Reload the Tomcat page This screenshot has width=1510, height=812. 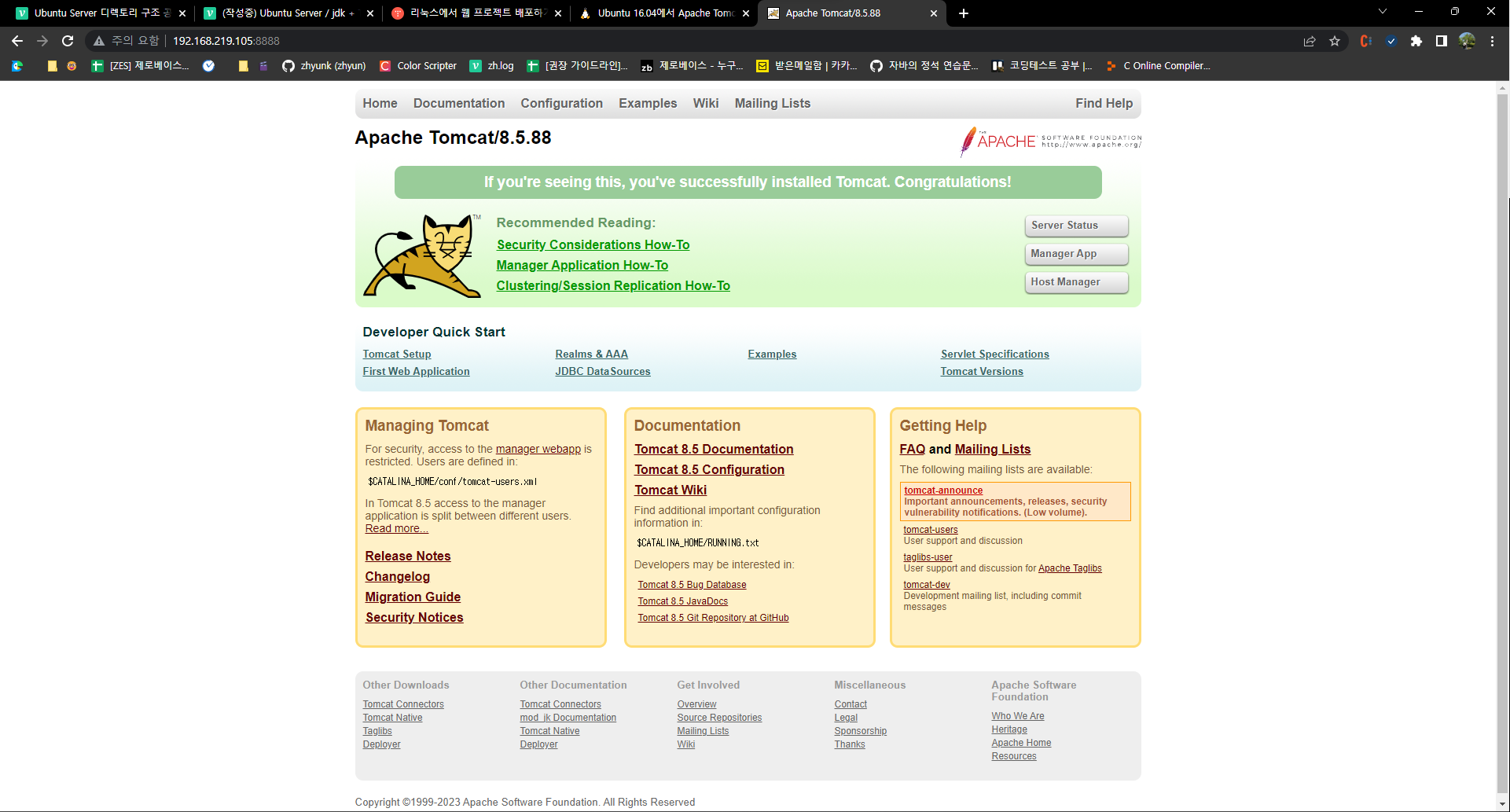coord(68,41)
